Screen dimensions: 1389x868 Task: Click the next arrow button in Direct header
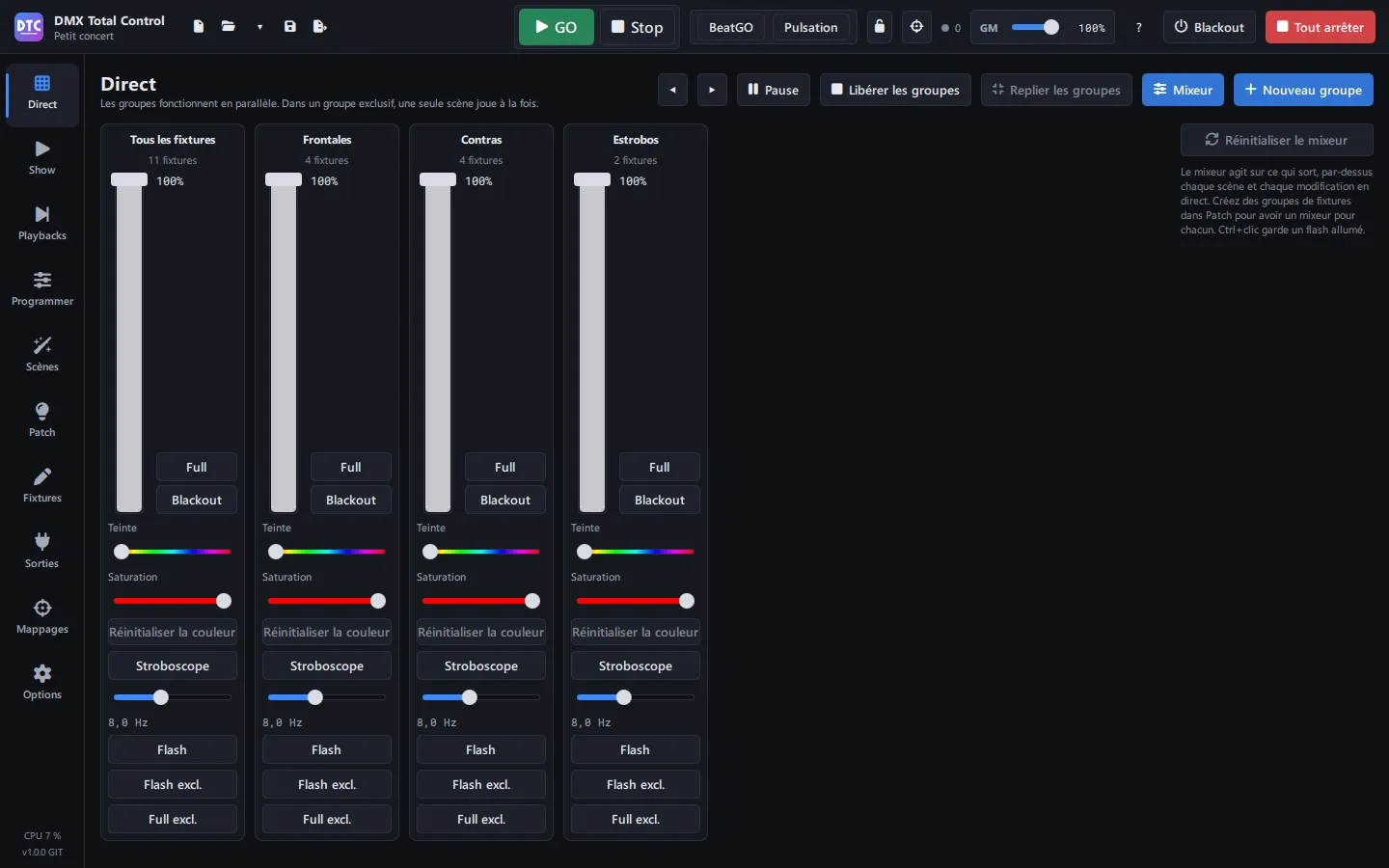(x=712, y=90)
